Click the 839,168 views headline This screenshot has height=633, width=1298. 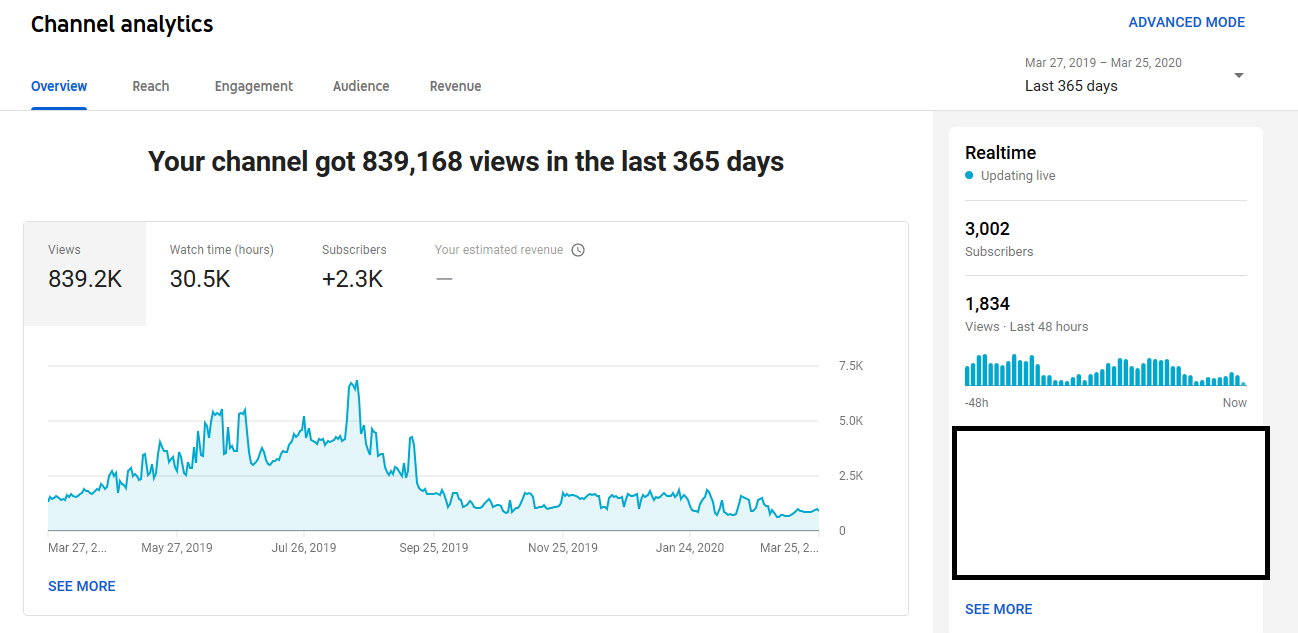point(466,162)
